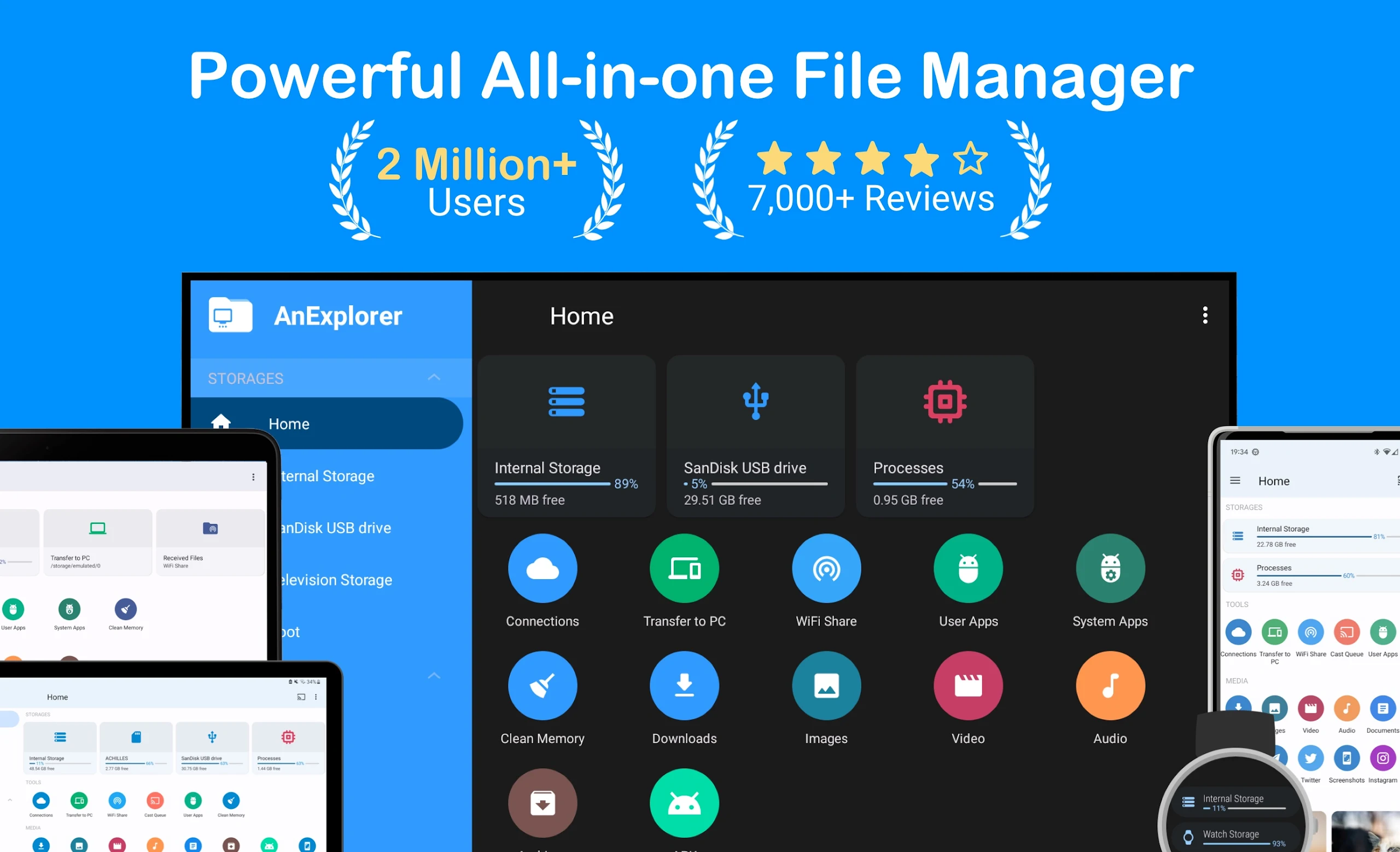
Task: Open the brown archive icon on TV screen
Action: [x=542, y=803]
